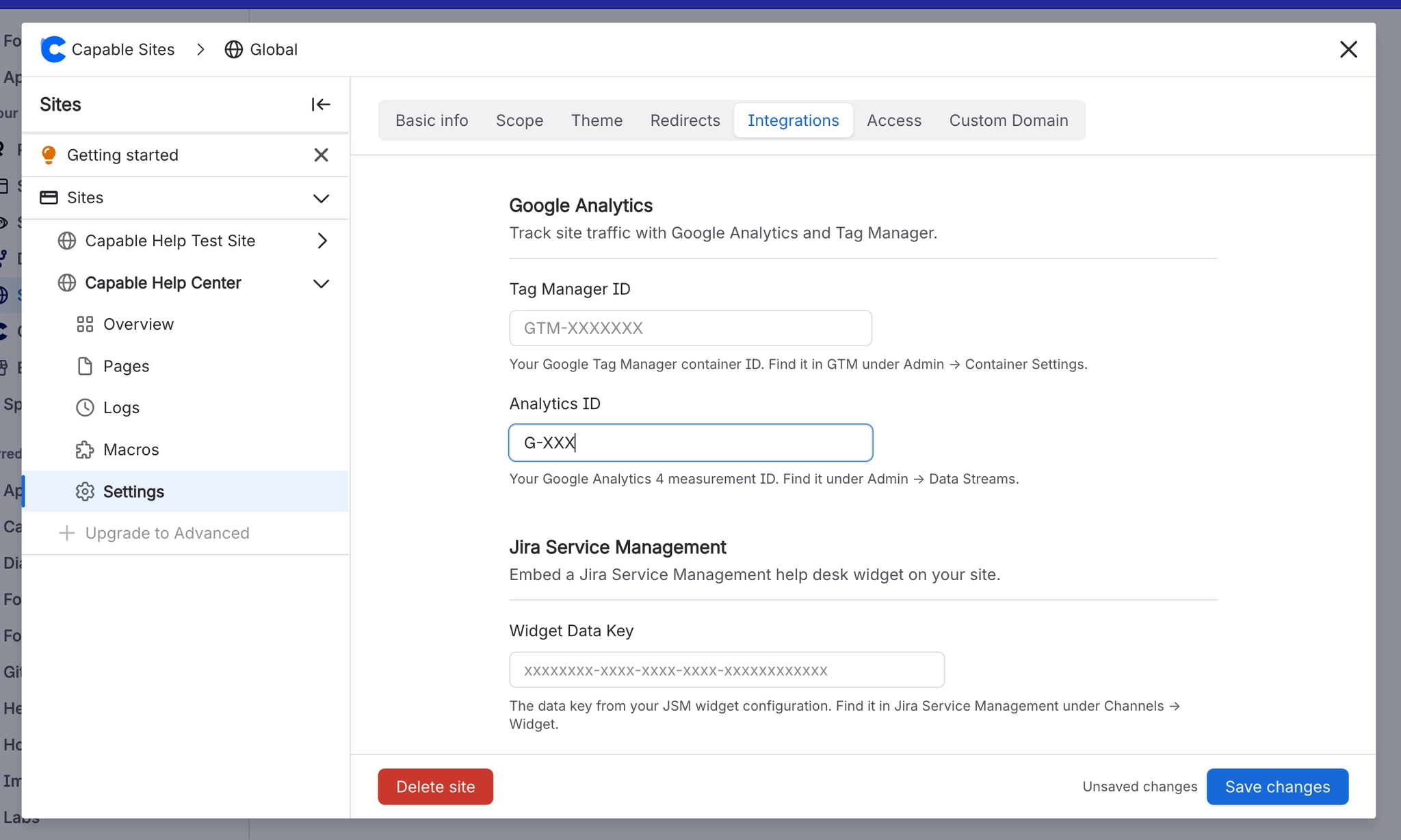Collapse the Sites sidebar panel
1401x840 pixels.
321,104
